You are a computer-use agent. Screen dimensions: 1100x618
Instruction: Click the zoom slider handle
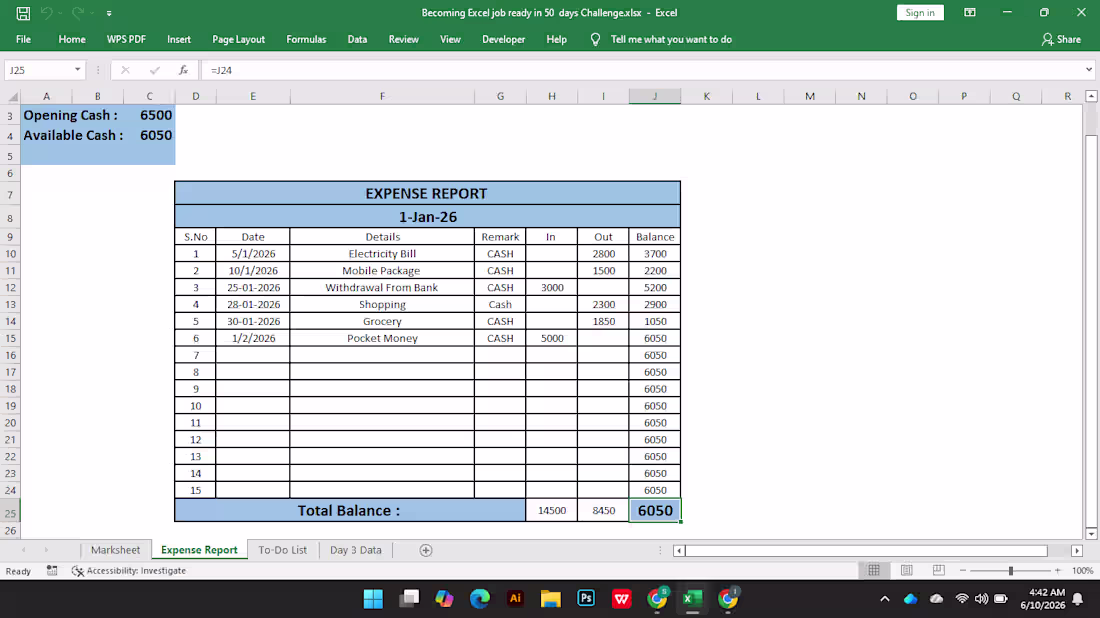click(1011, 570)
